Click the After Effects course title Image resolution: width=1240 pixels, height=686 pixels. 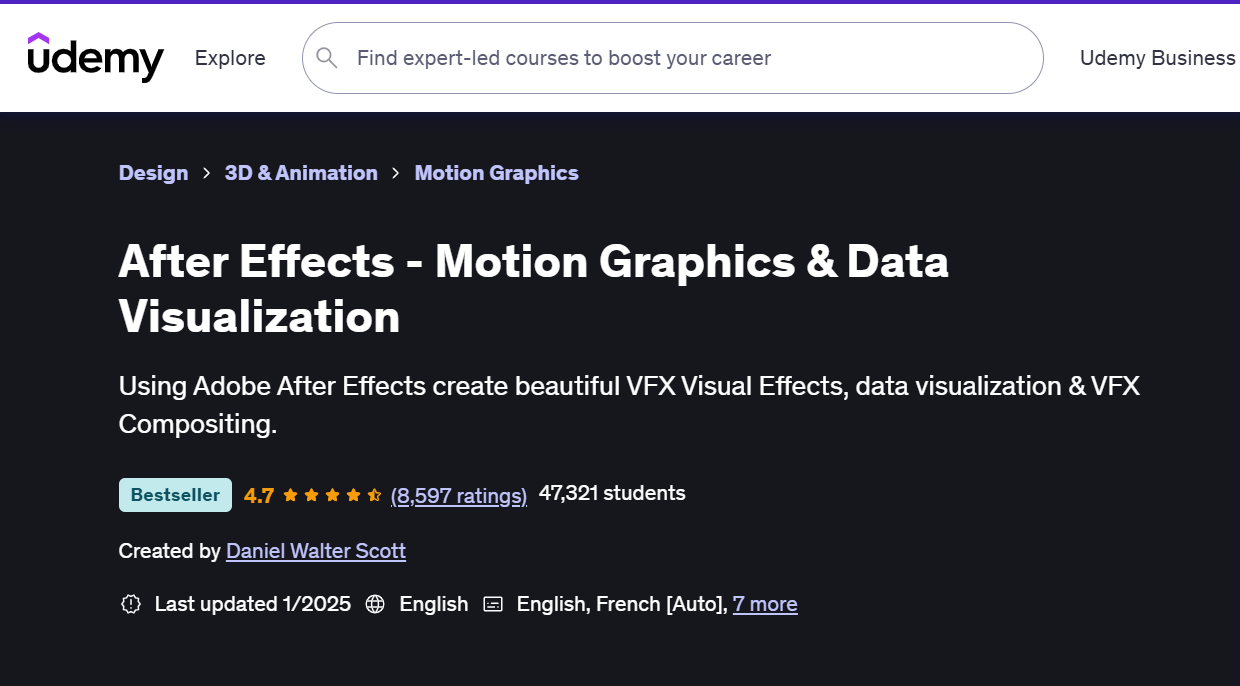(533, 289)
